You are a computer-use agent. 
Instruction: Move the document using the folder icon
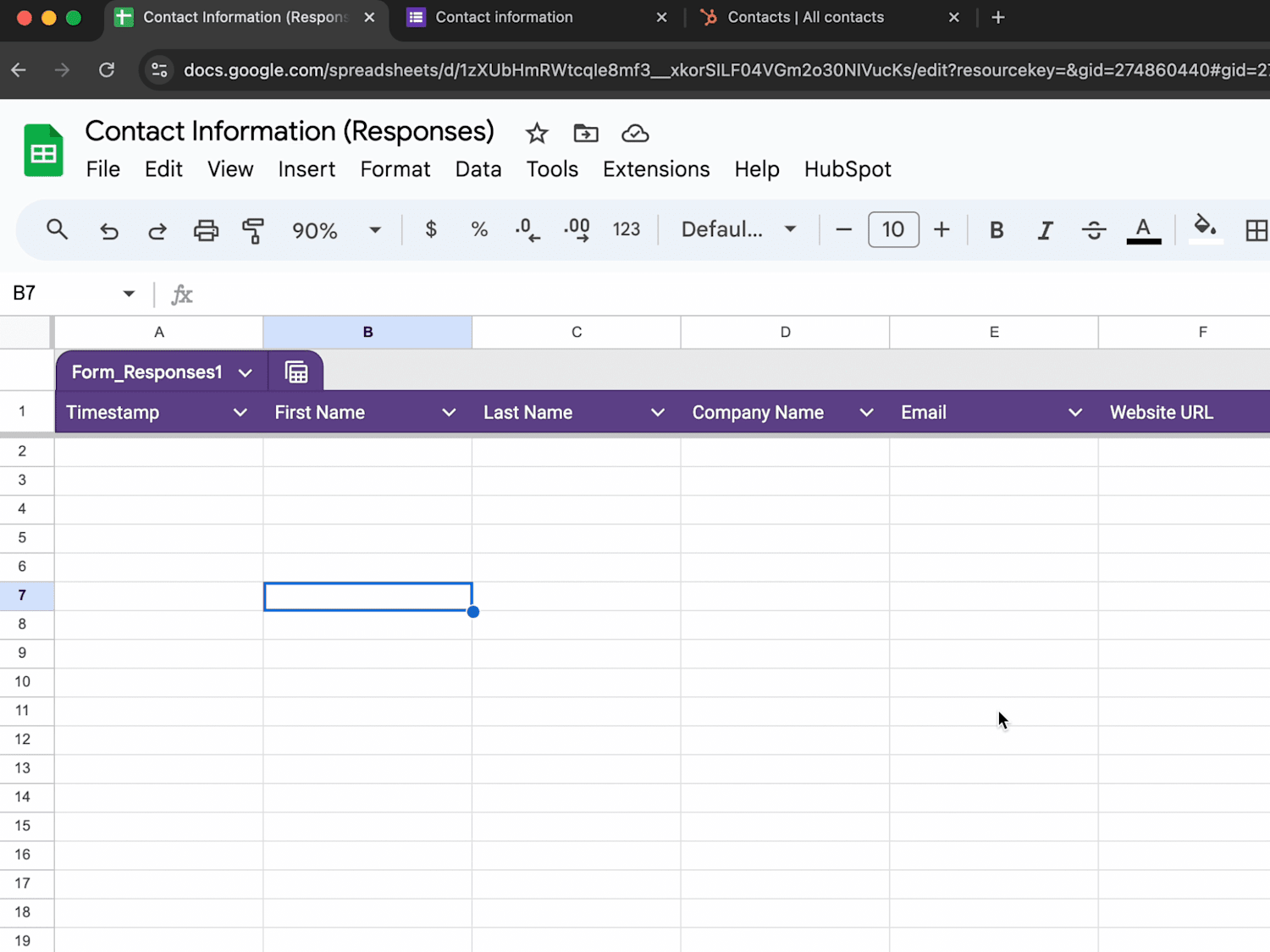[586, 133]
